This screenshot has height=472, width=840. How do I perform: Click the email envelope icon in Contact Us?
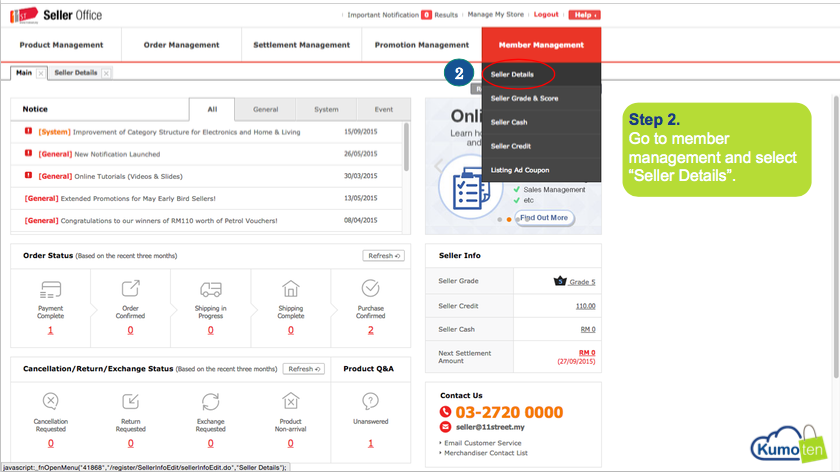click(445, 427)
